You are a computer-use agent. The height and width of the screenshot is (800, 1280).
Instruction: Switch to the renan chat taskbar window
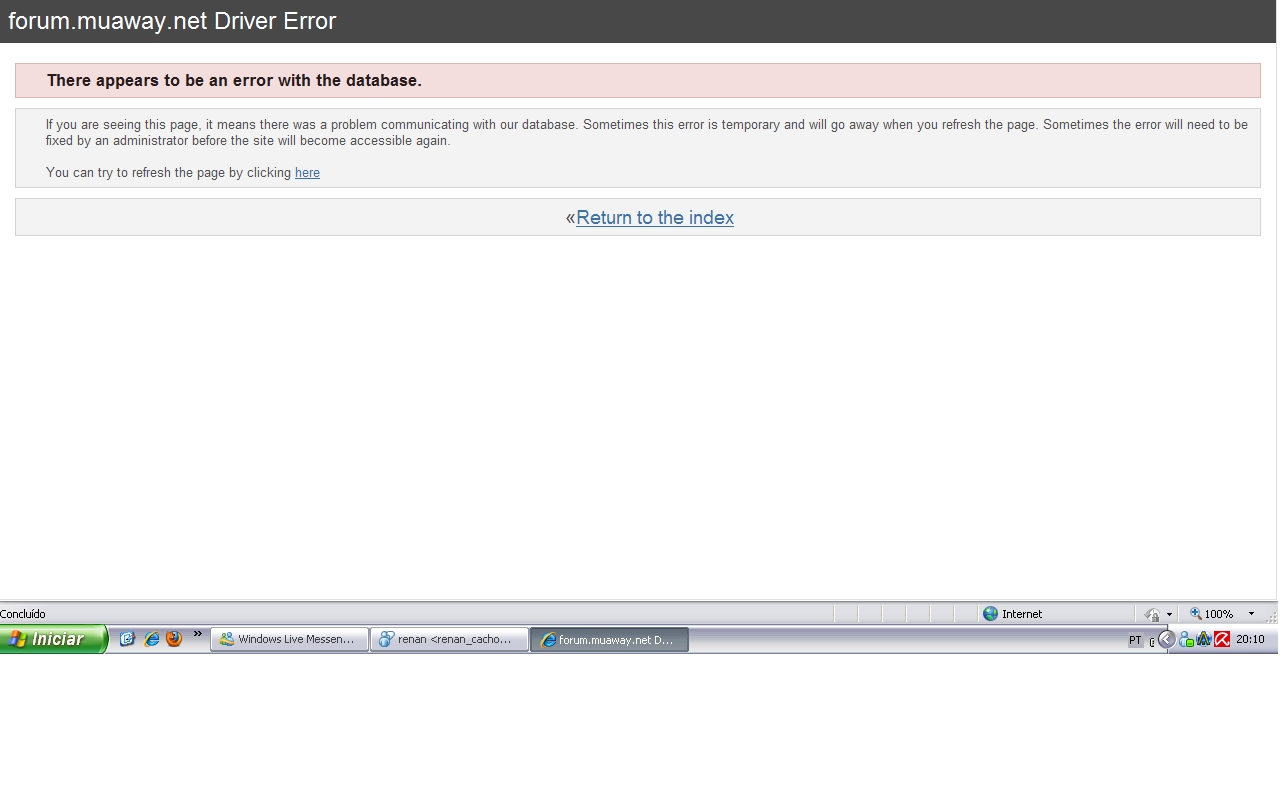coord(449,640)
